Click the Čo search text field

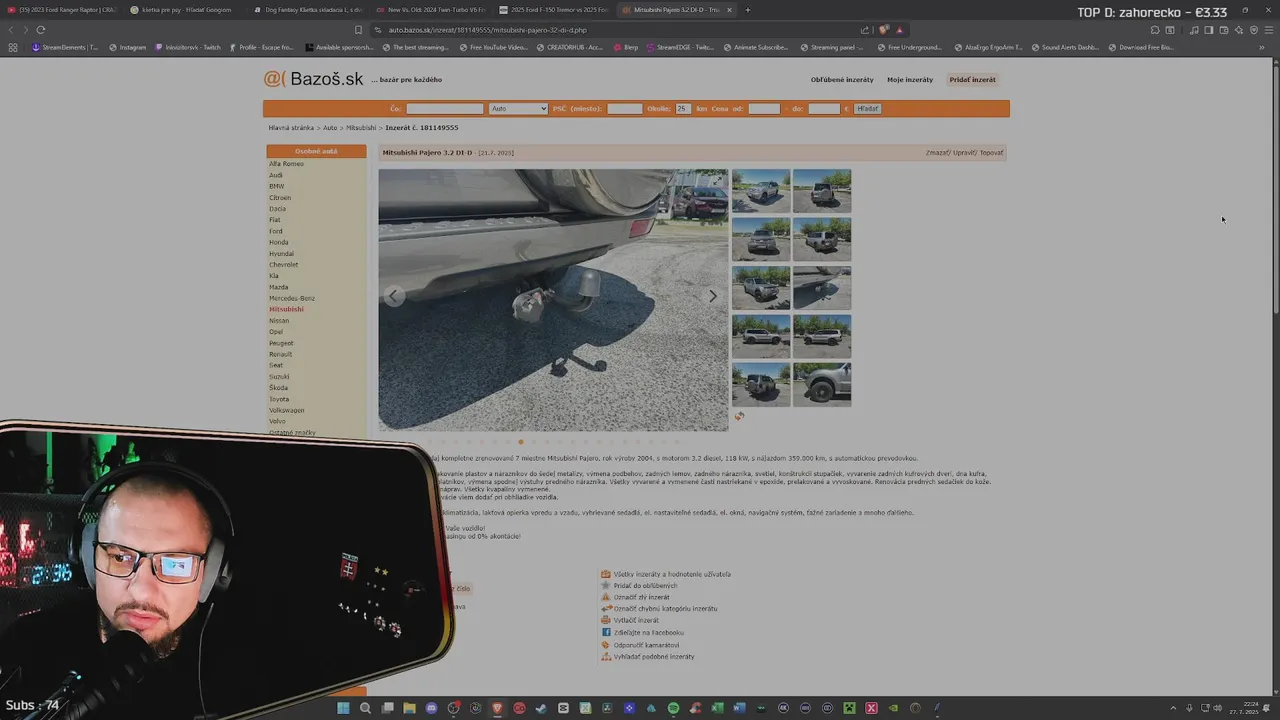click(x=444, y=108)
